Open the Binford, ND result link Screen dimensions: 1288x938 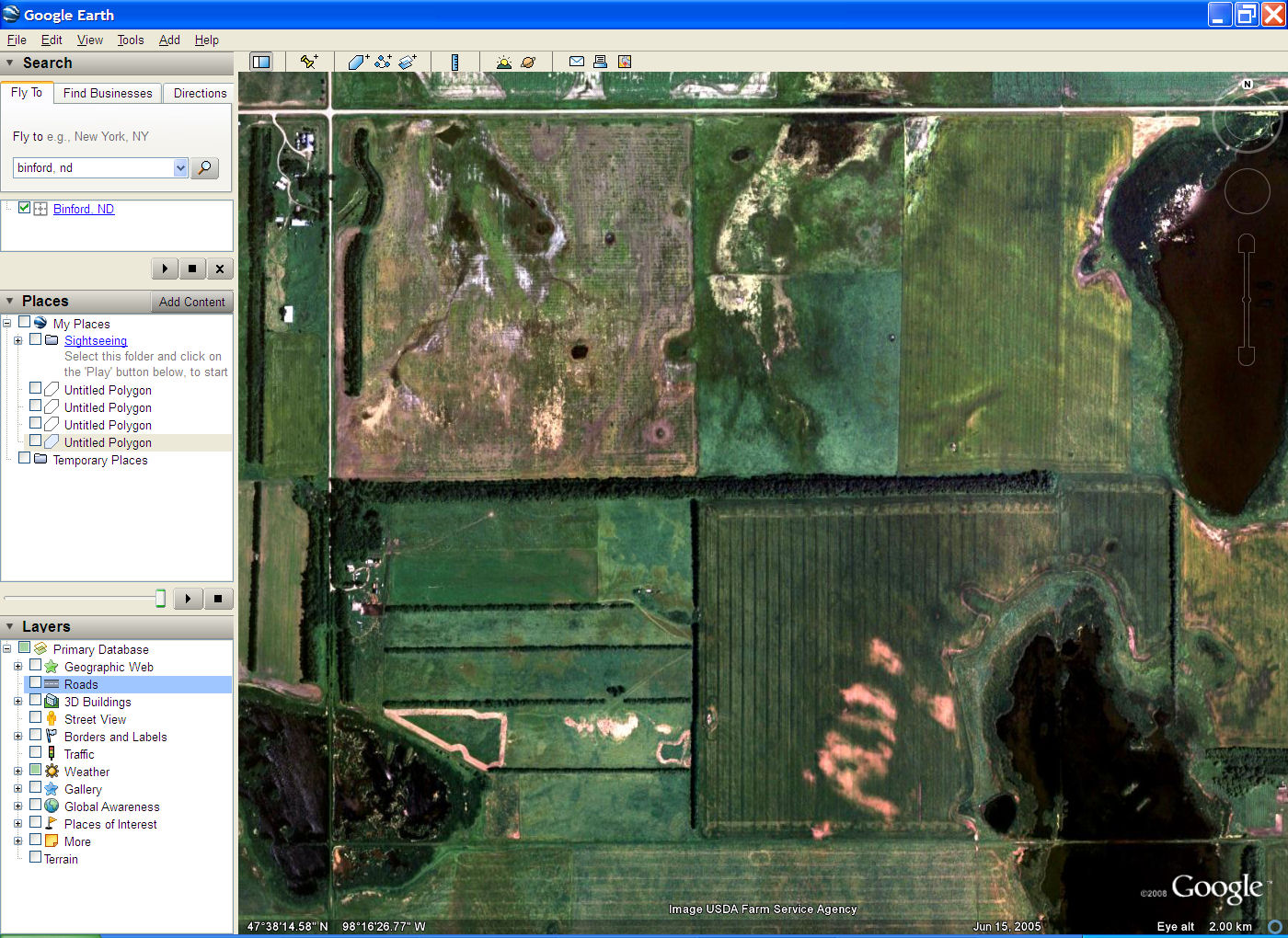point(84,209)
